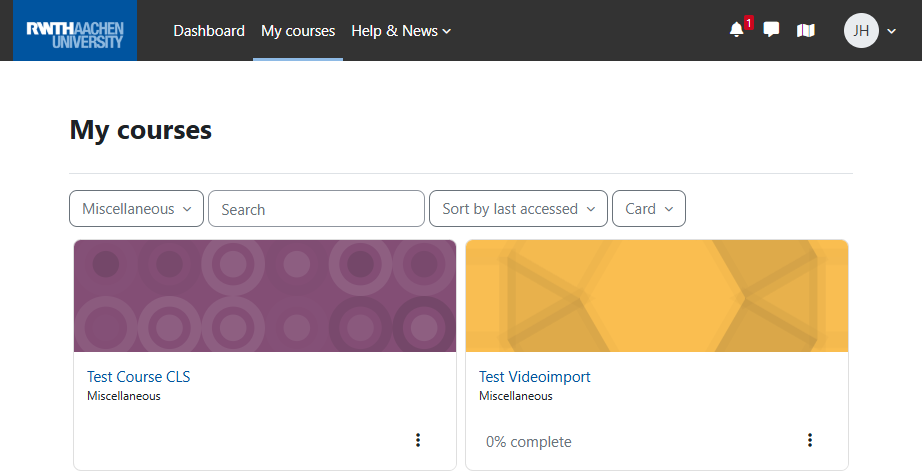Open the Test Course CLS link
Screen dimensions: 922x472
click(138, 377)
